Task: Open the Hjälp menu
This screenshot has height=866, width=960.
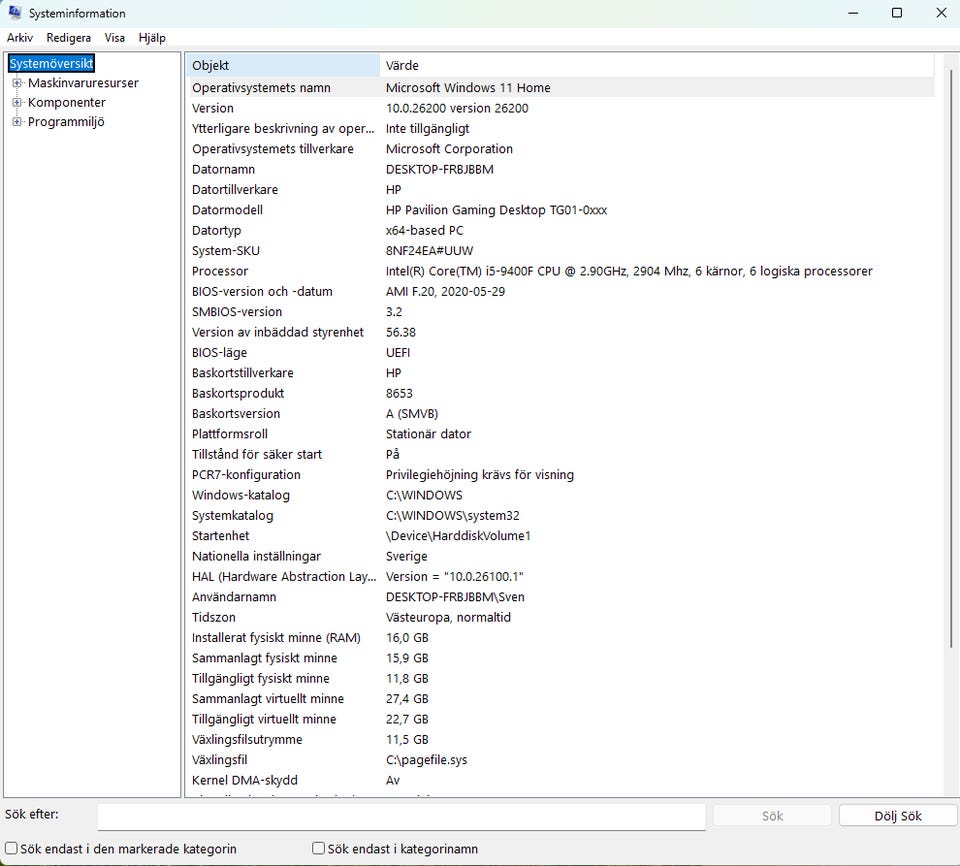Action: click(152, 38)
